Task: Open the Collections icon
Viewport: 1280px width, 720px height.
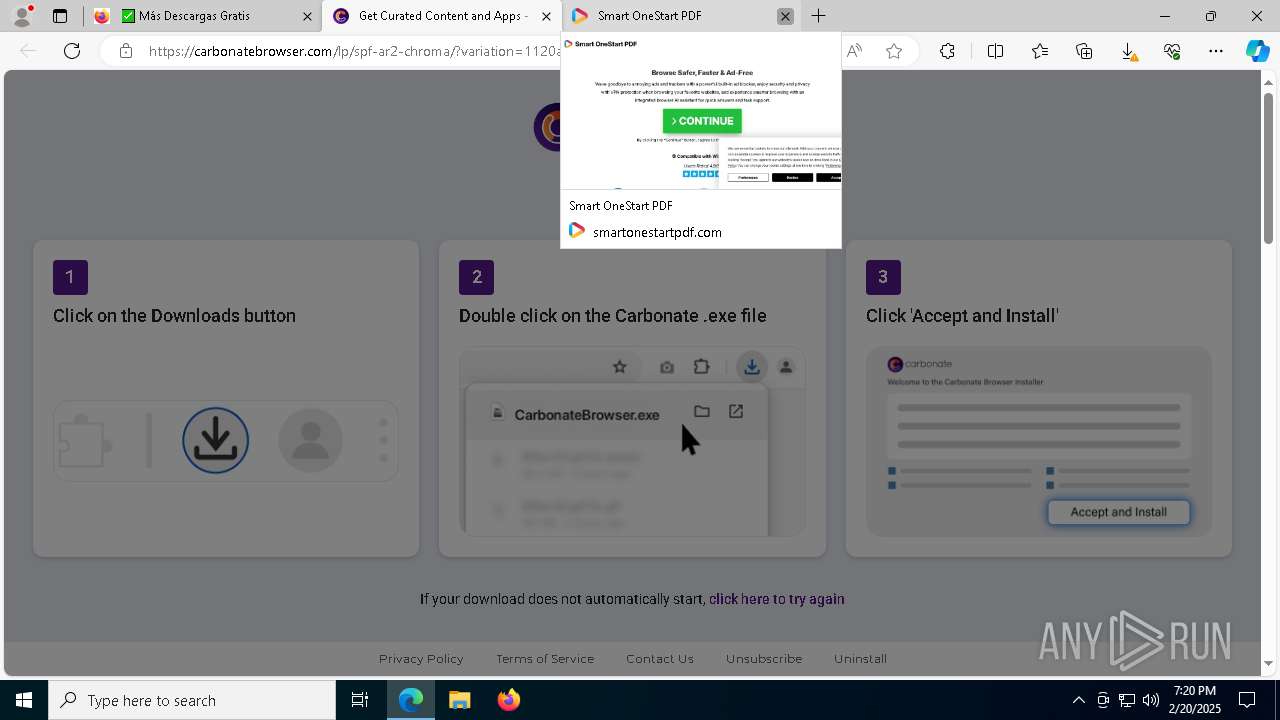Action: pyautogui.click(x=1084, y=51)
